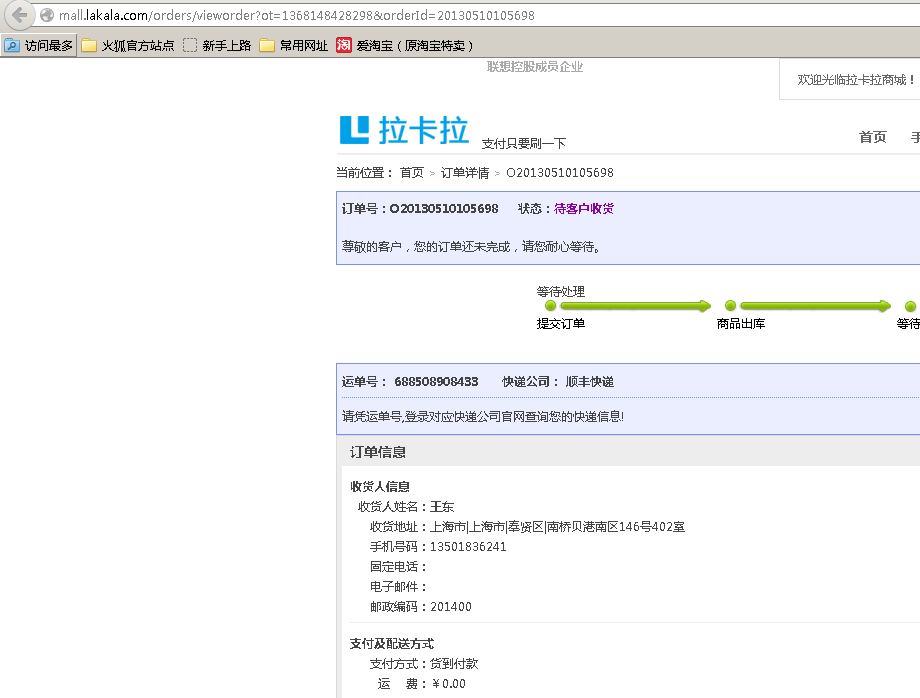Click the 待客户收货 status link
920x698 pixels.
pos(583,208)
